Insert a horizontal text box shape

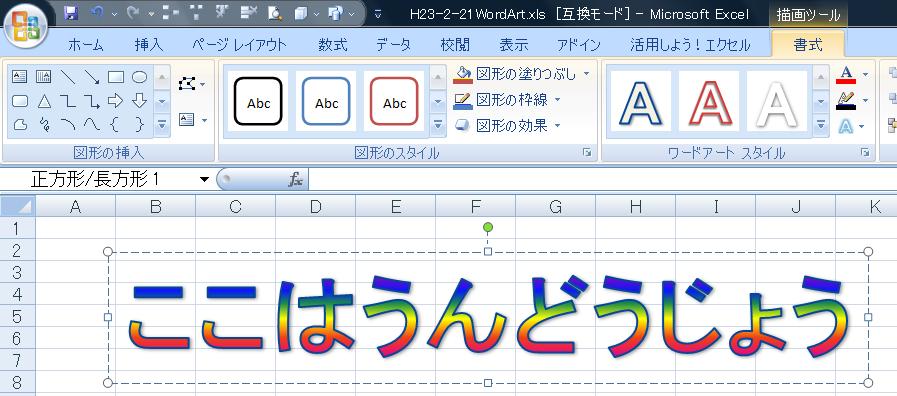pyautogui.click(x=20, y=77)
